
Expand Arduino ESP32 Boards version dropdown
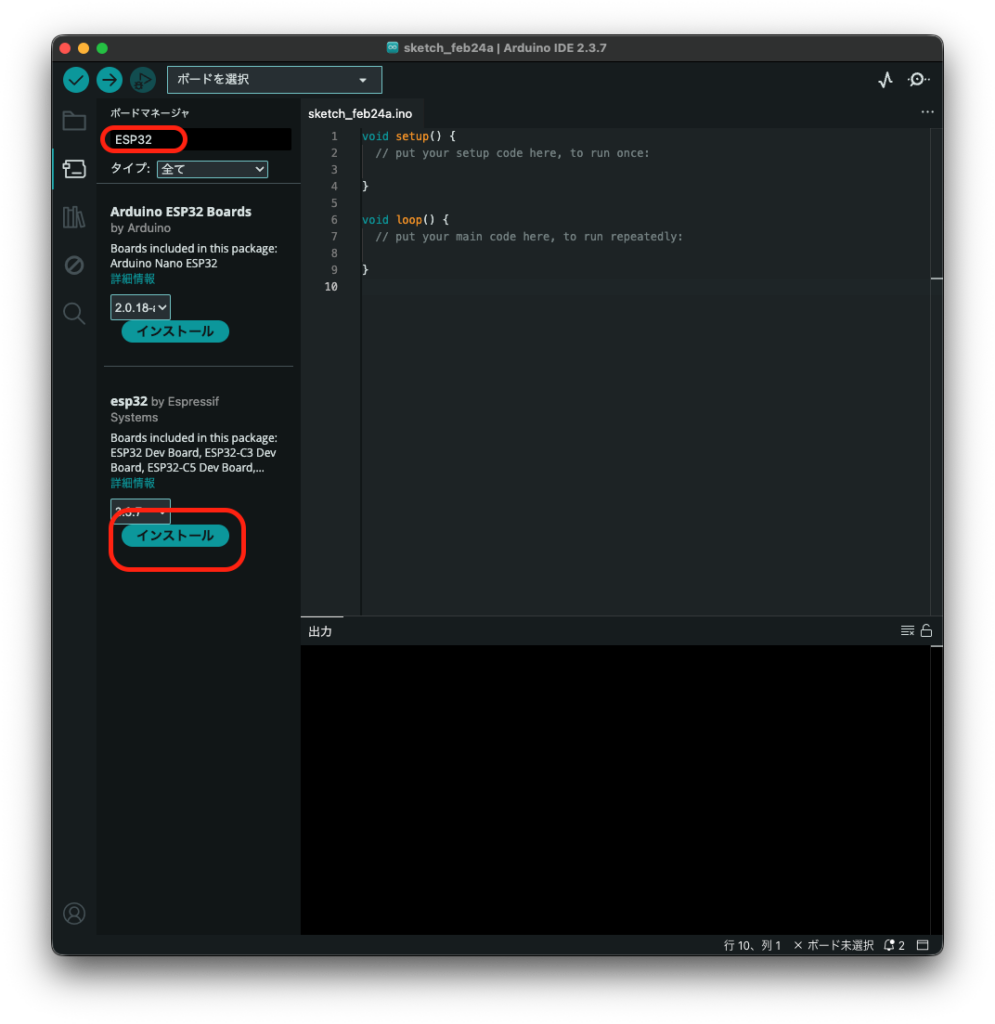tap(140, 307)
